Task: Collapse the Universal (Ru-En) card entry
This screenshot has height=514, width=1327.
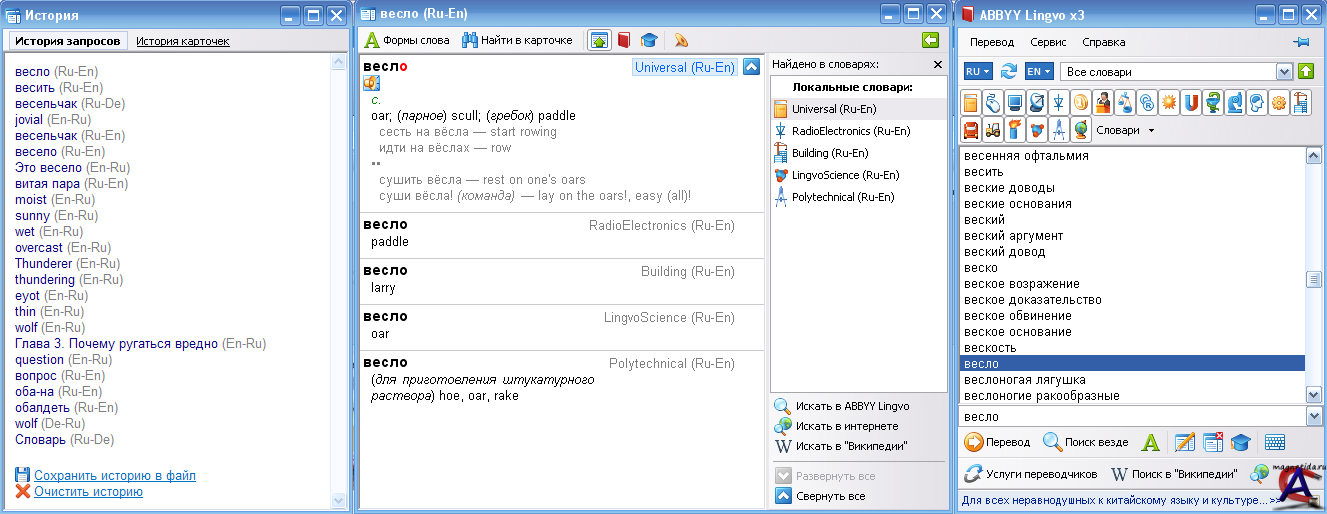Action: pyautogui.click(x=751, y=67)
